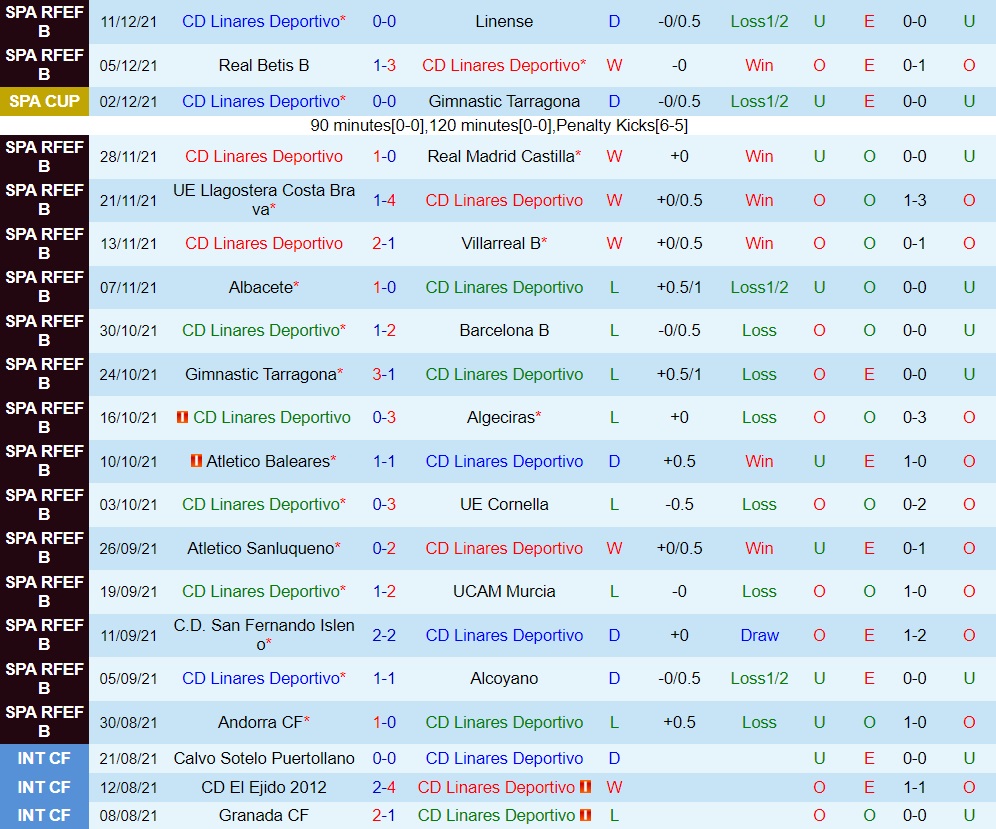The height and width of the screenshot is (829, 996).
Task: Select the INT CF label for 08/08/21
Action: tap(44, 815)
